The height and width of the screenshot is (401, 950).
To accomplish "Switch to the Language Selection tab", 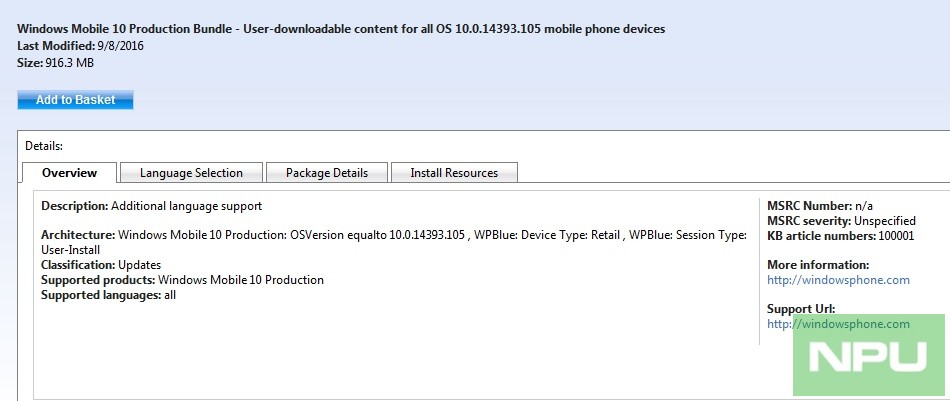I will click(x=191, y=173).
